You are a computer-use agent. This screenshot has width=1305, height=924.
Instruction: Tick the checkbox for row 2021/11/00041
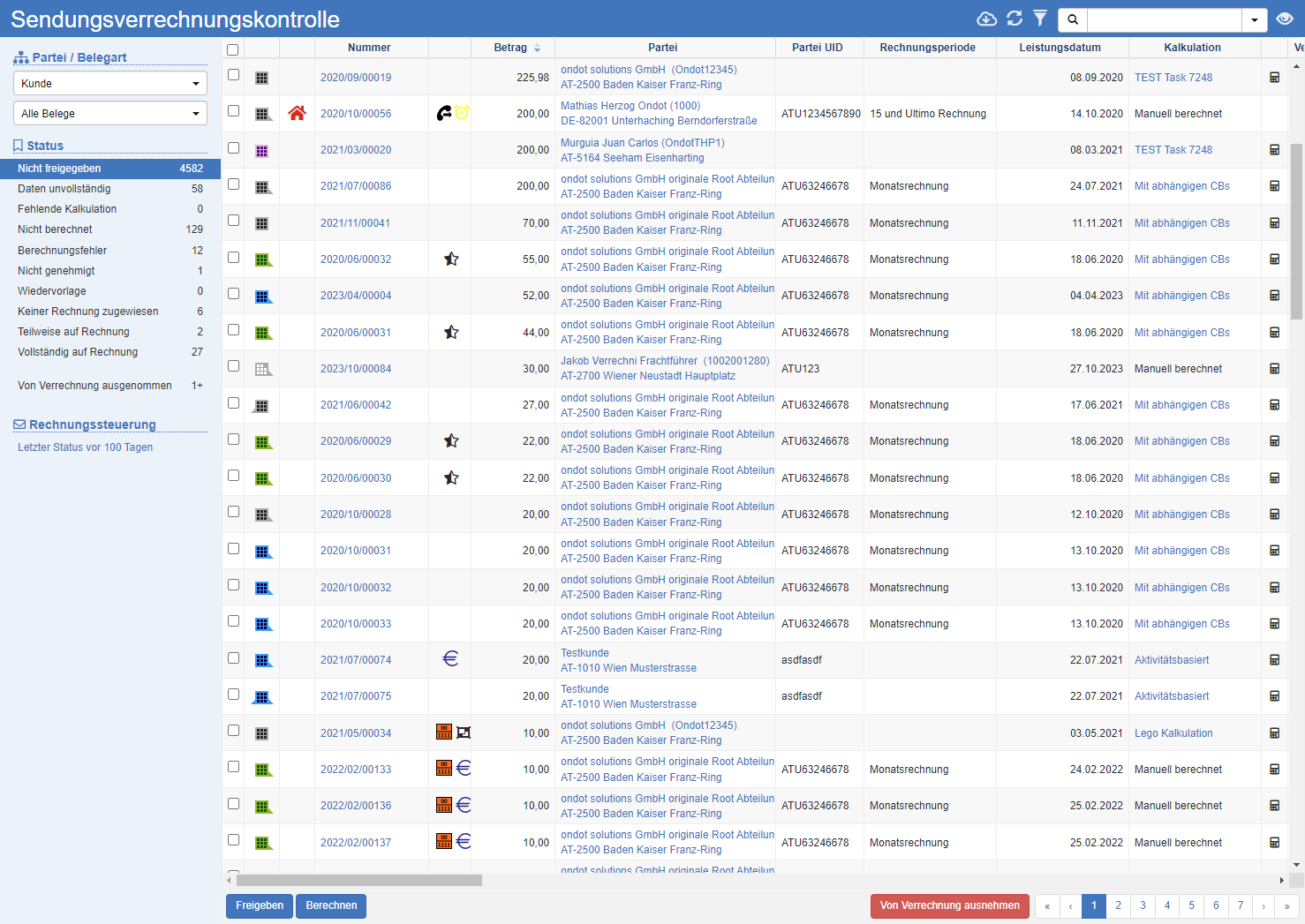tap(233, 221)
